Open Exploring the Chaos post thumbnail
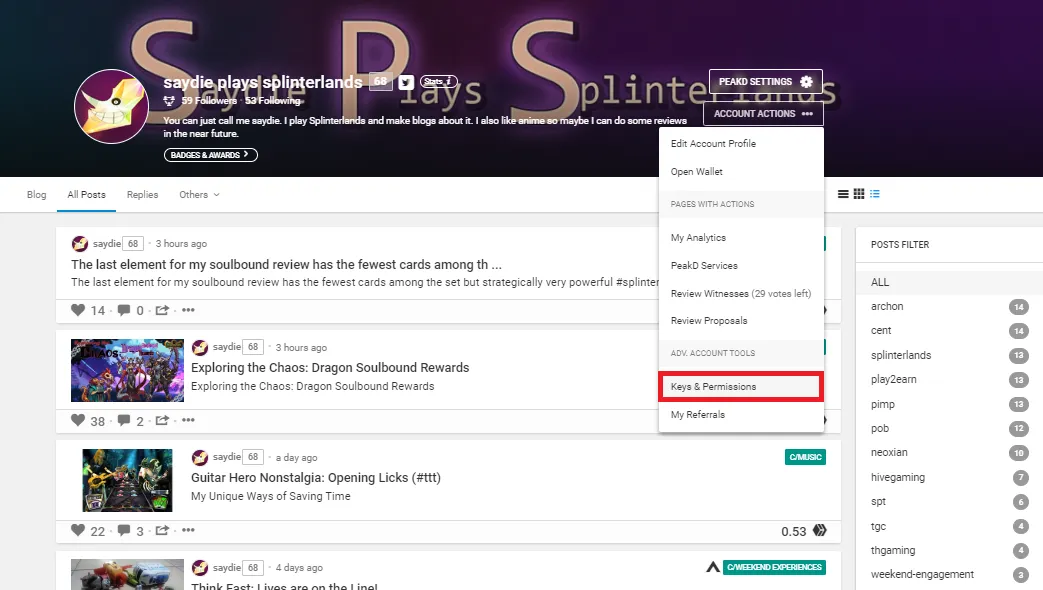 click(127, 370)
